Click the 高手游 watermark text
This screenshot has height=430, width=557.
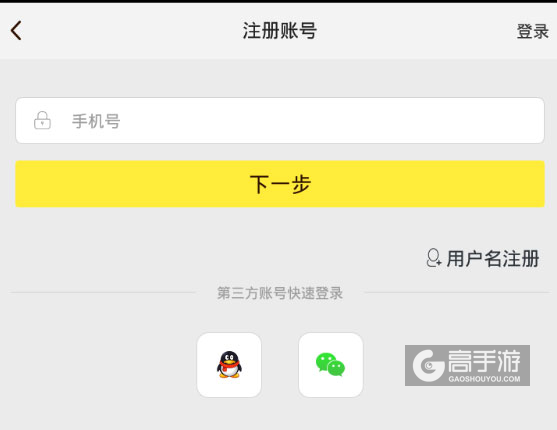[x=484, y=361]
